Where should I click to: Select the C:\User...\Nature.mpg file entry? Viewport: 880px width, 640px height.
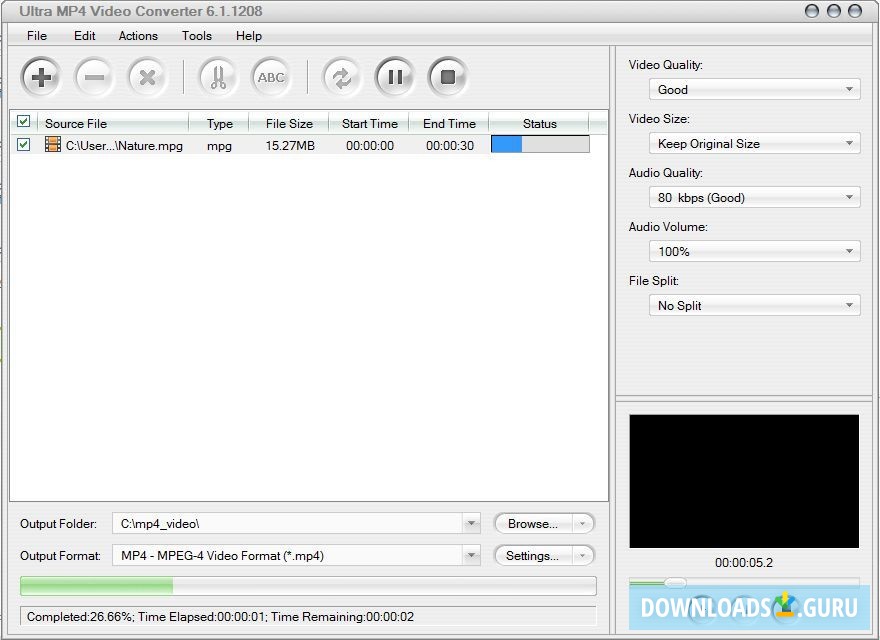click(124, 145)
